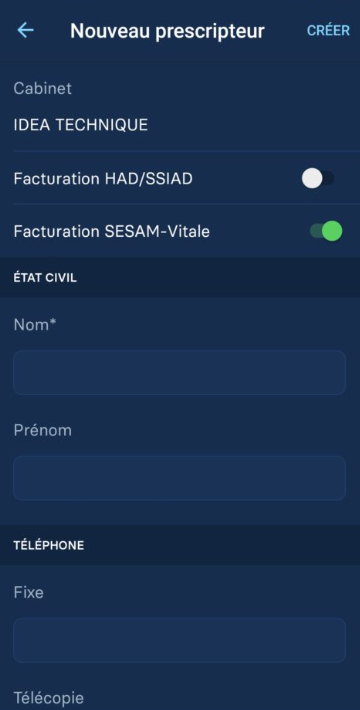Tap the Nom* field label

click(34, 325)
